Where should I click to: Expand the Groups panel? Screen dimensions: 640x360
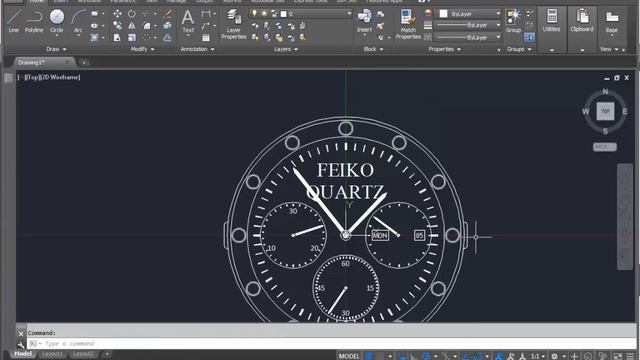click(519, 49)
